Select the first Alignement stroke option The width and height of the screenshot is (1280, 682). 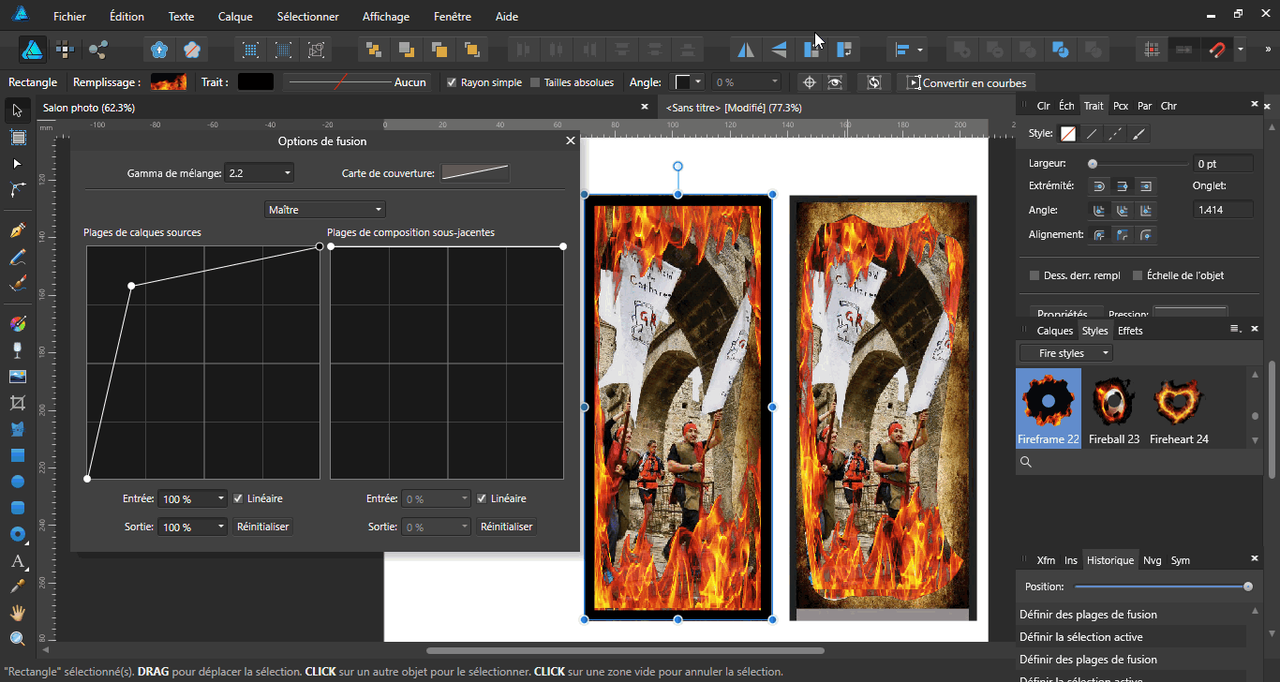pyautogui.click(x=1100, y=234)
